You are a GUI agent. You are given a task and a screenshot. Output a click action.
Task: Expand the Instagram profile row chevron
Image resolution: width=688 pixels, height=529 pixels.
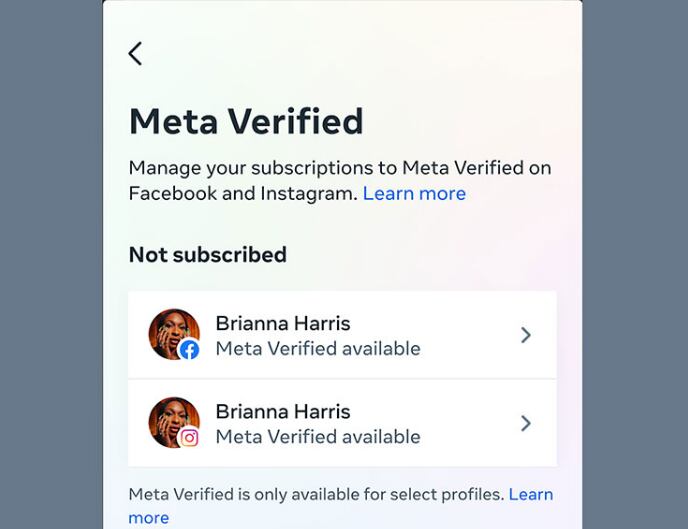[x=526, y=424]
